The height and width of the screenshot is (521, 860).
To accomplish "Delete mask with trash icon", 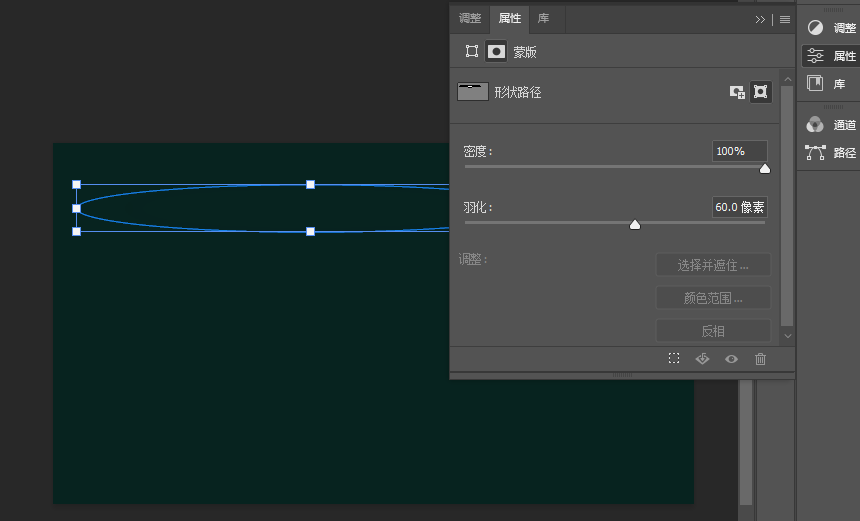I will [760, 359].
